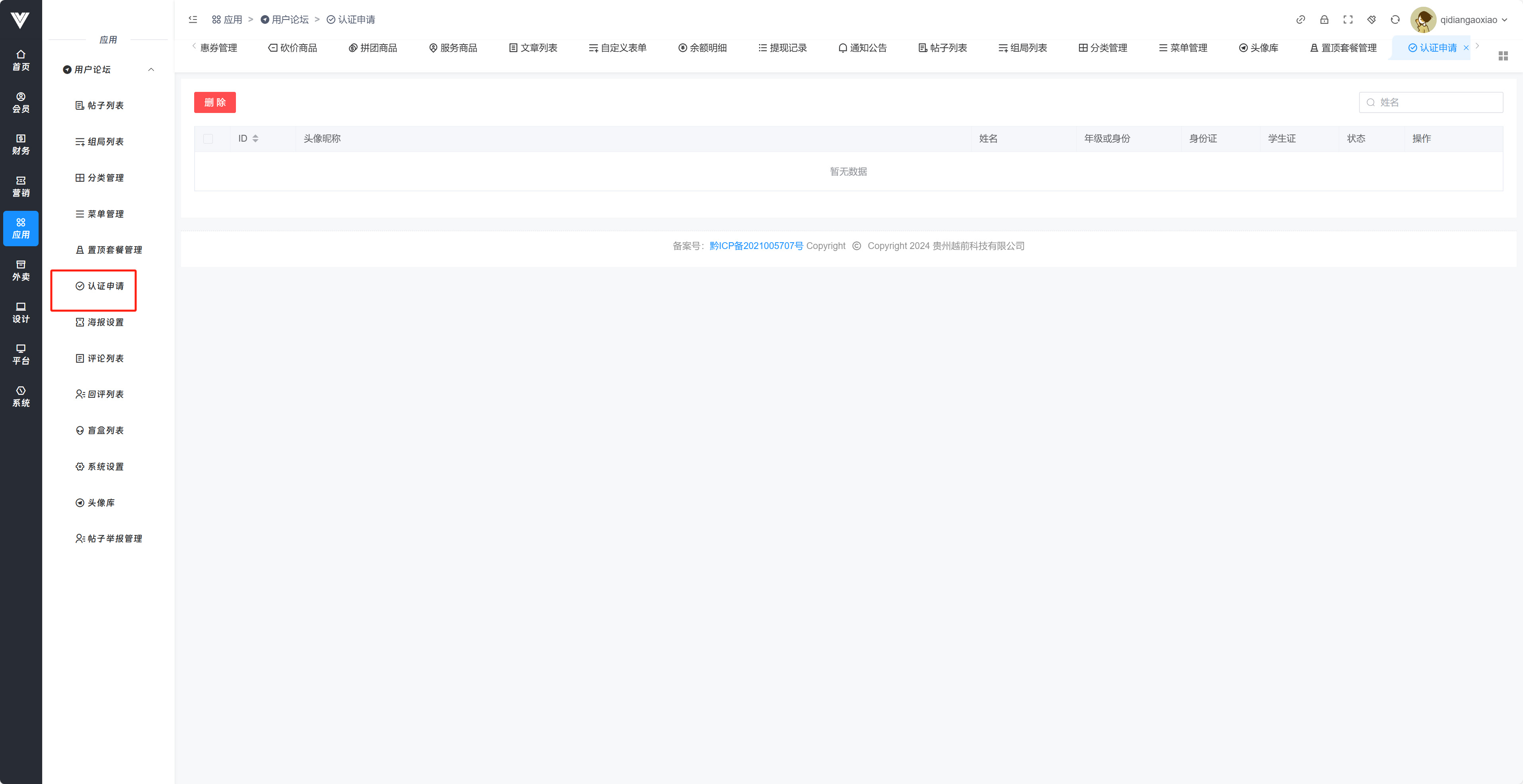Click the refresh page icon
The height and width of the screenshot is (784, 1523).
(1395, 19)
